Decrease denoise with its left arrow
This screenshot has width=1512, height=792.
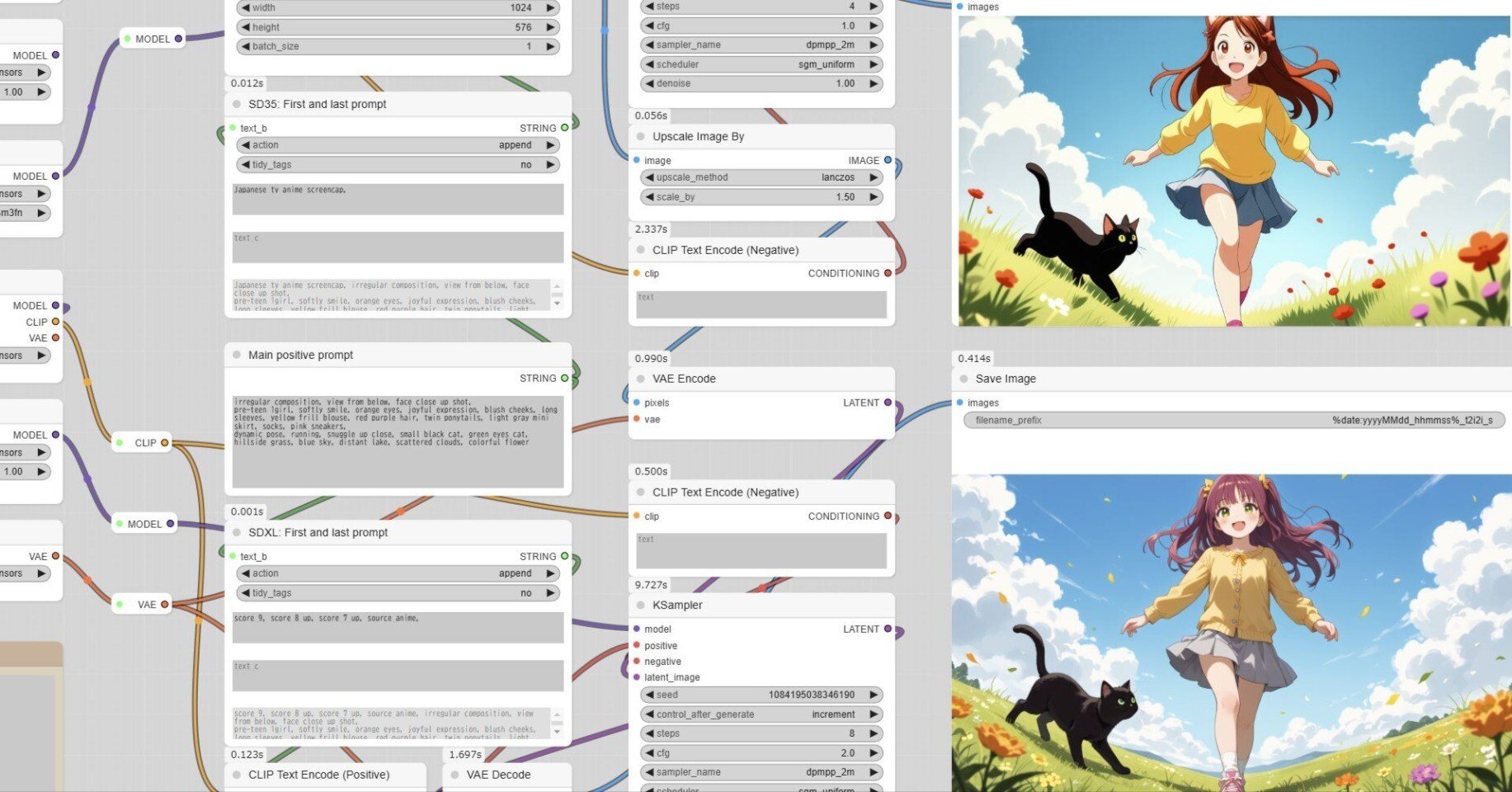tap(649, 83)
